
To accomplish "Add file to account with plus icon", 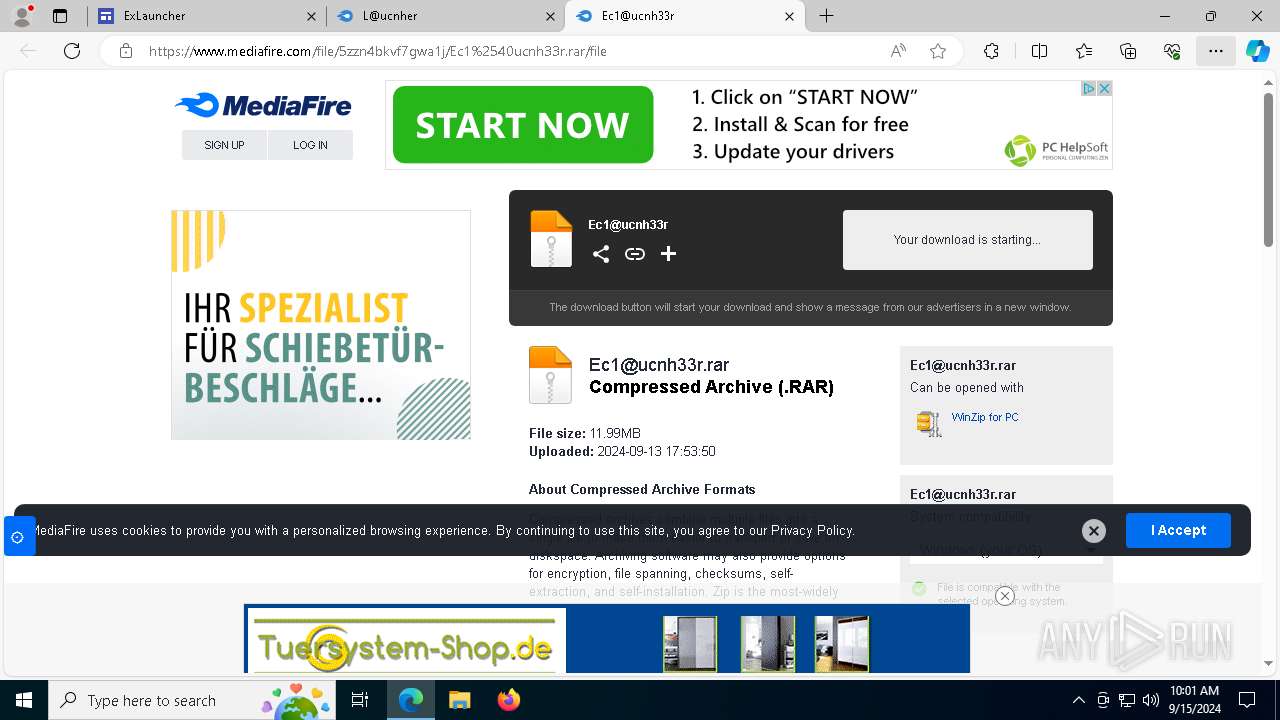I will pyautogui.click(x=669, y=254).
